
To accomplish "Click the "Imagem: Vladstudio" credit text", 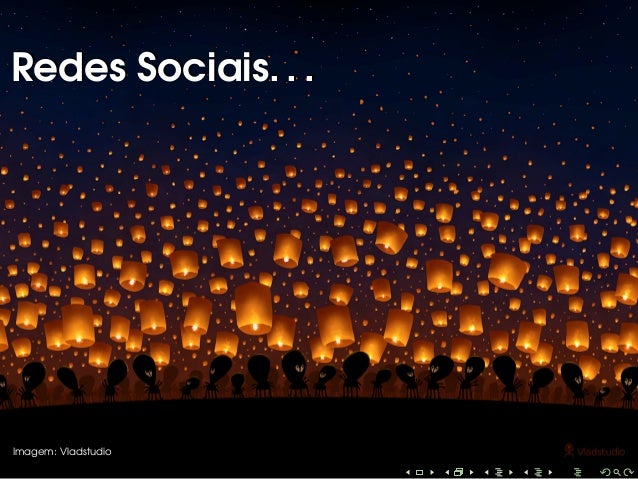I will (62, 452).
